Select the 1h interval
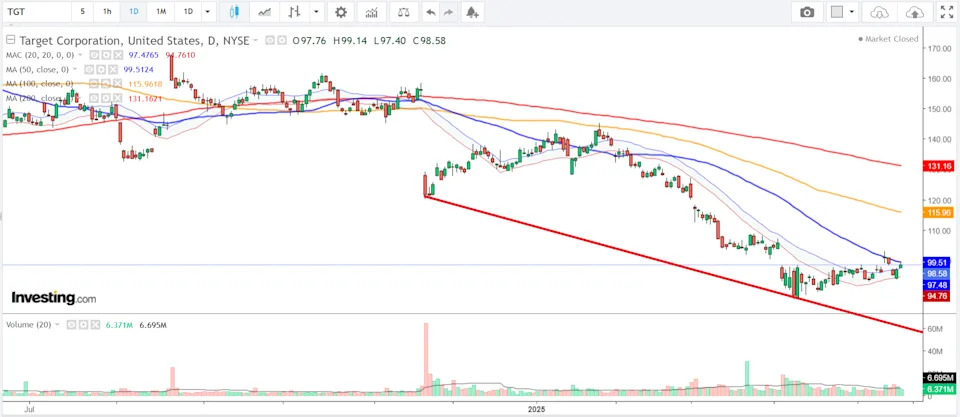 tap(107, 12)
